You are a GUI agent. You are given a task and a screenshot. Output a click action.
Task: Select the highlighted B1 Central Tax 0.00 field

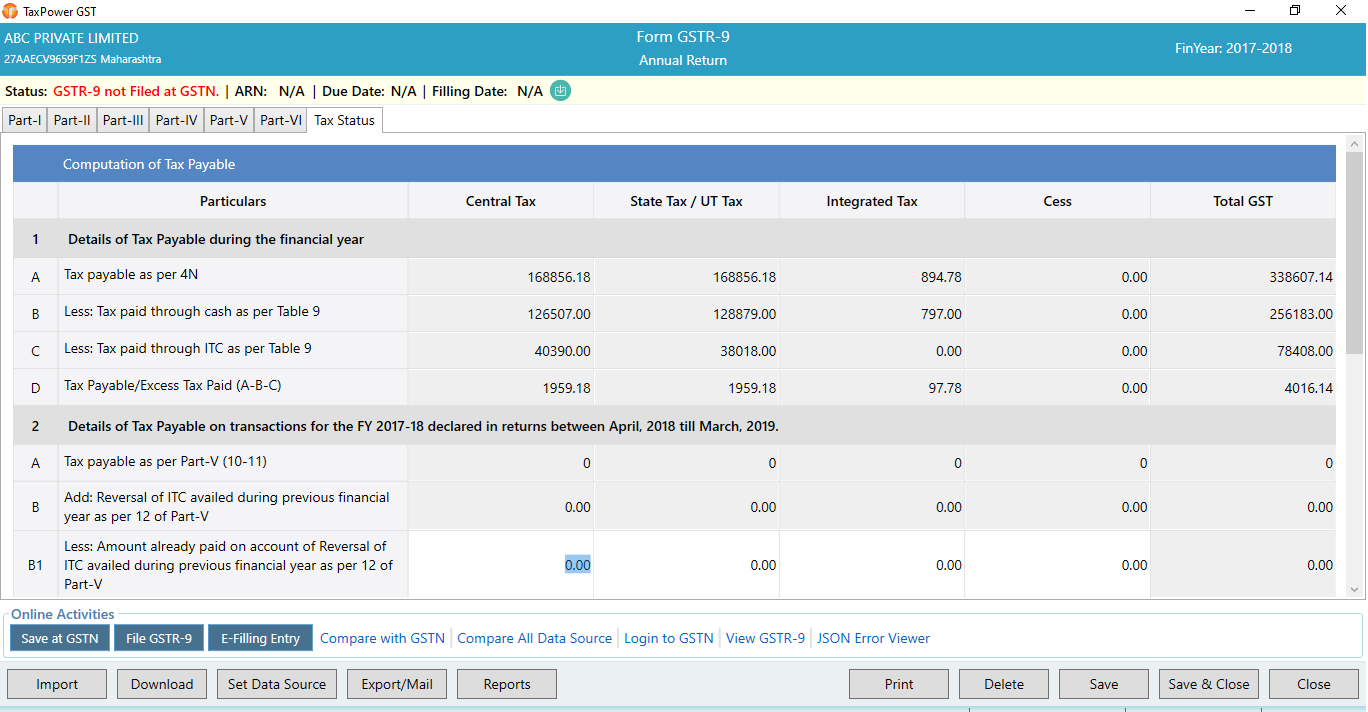pyautogui.click(x=501, y=565)
